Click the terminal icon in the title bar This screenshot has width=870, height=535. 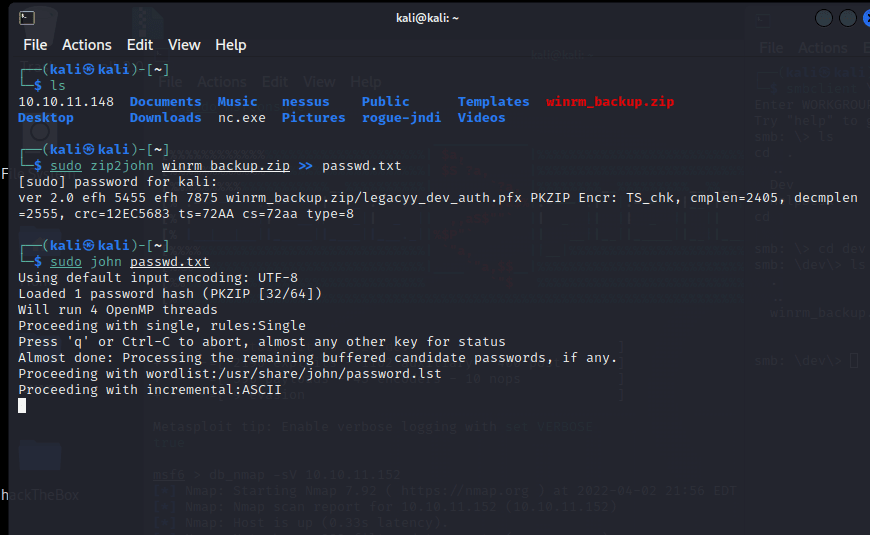pyautogui.click(x=27, y=18)
